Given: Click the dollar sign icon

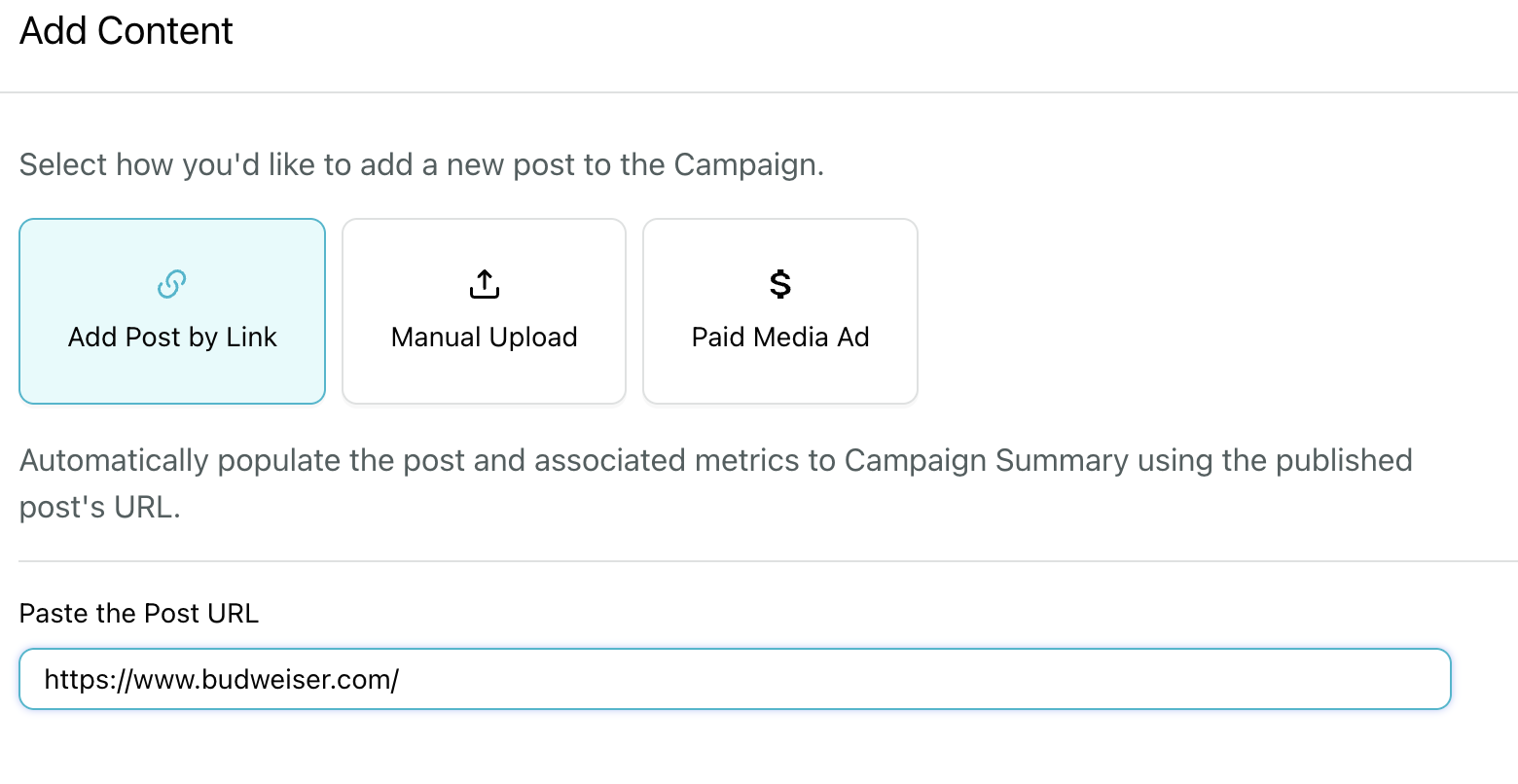Looking at the screenshot, I should click(x=779, y=284).
